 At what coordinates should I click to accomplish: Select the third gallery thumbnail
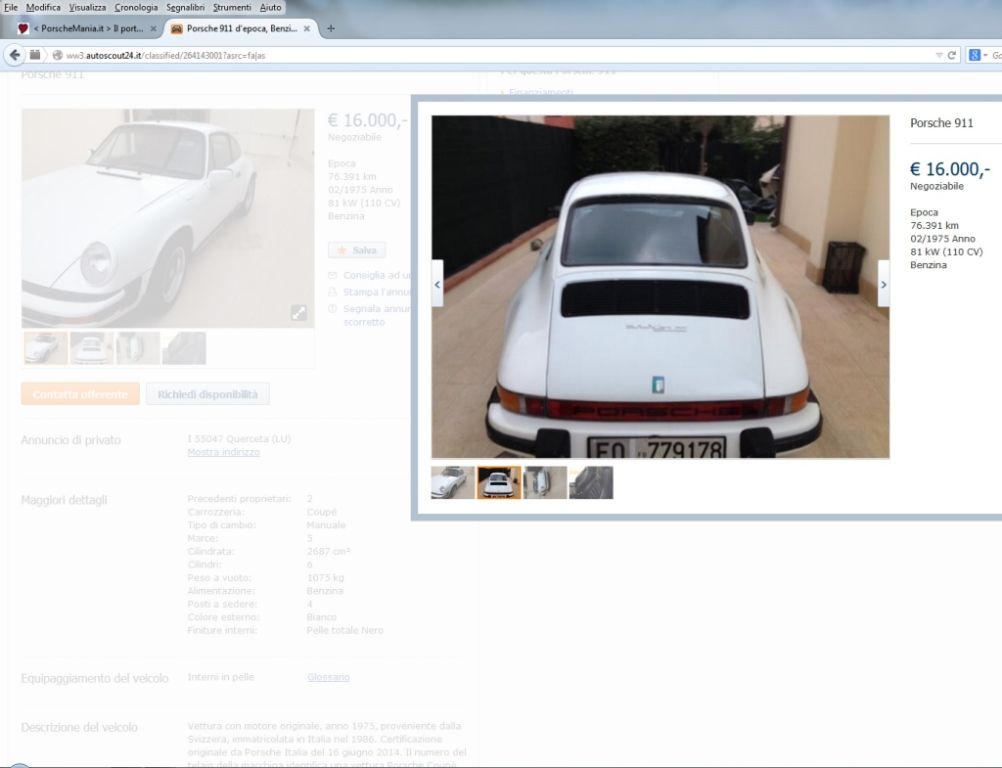pyautogui.click(x=545, y=482)
